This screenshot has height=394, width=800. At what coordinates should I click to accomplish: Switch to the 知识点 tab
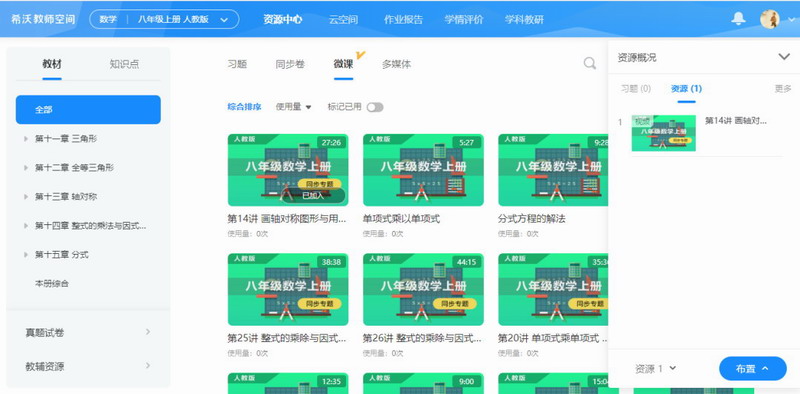124,64
